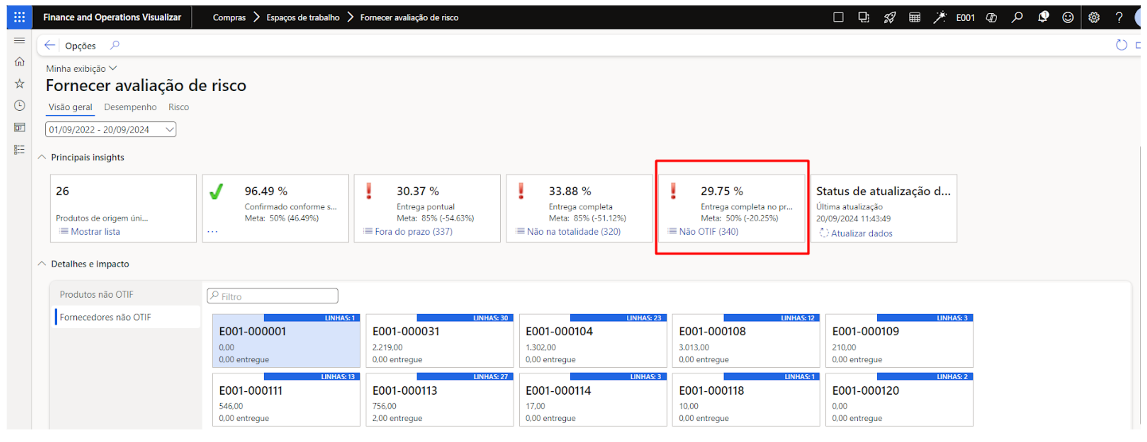Click the magic wand icon in header
Image resolution: width=1147 pixels, height=442 pixels.
(x=940, y=17)
